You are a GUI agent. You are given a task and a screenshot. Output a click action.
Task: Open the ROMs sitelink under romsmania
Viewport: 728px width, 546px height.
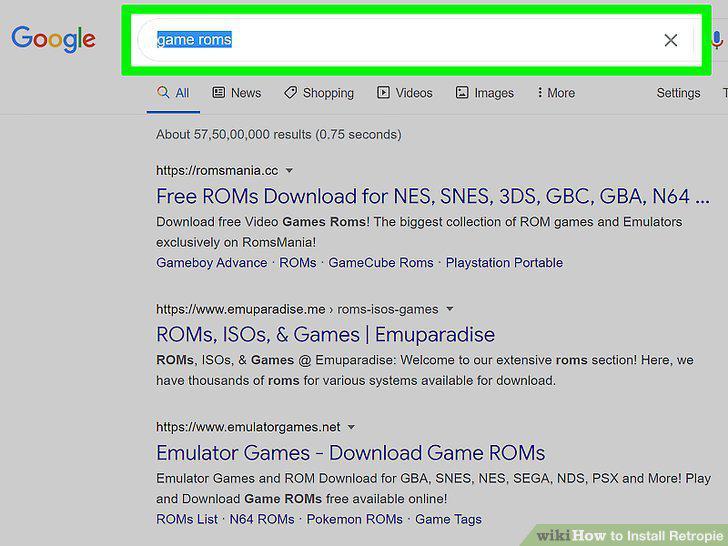298,263
